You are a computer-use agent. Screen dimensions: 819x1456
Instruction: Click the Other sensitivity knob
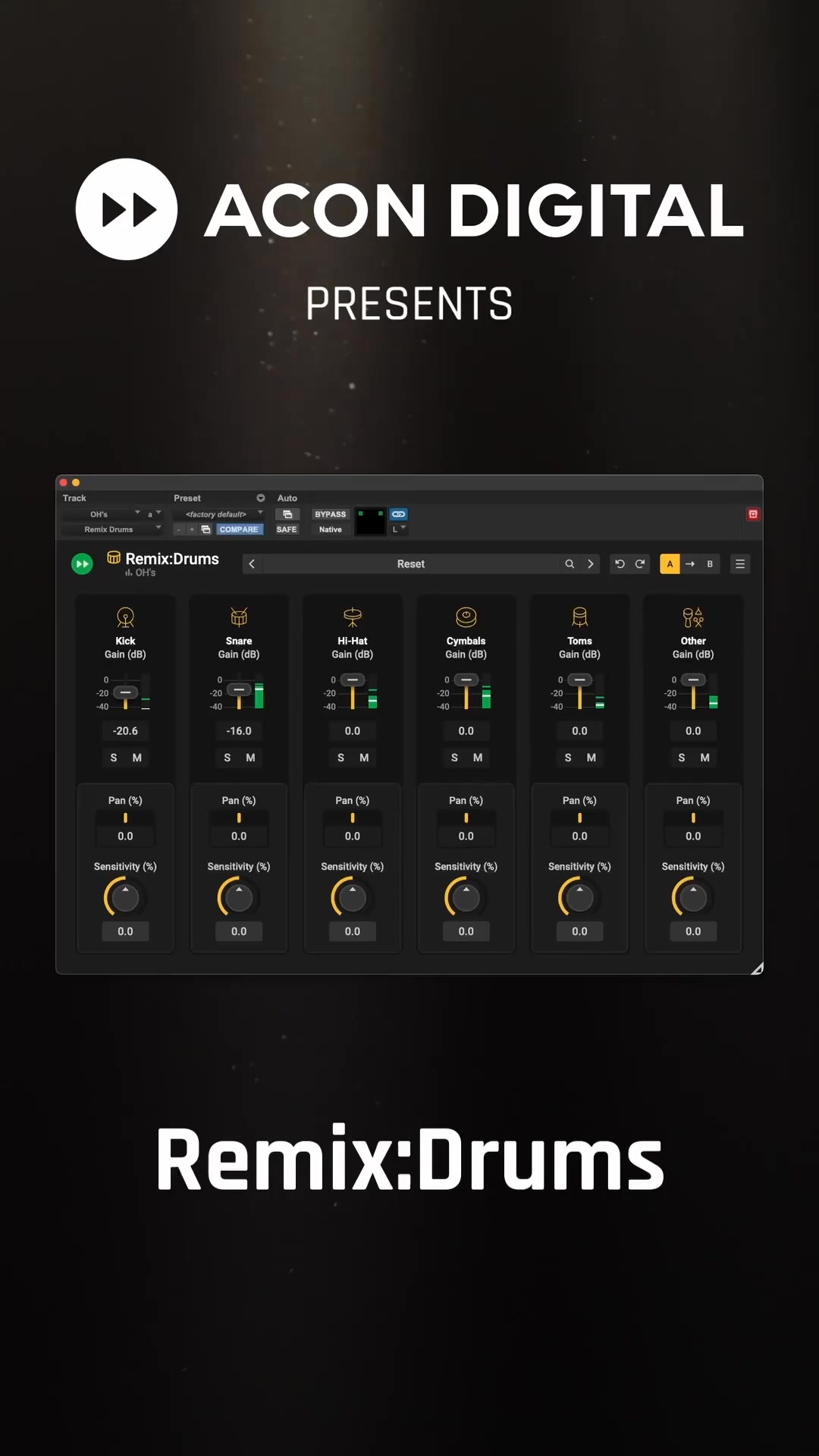693,898
